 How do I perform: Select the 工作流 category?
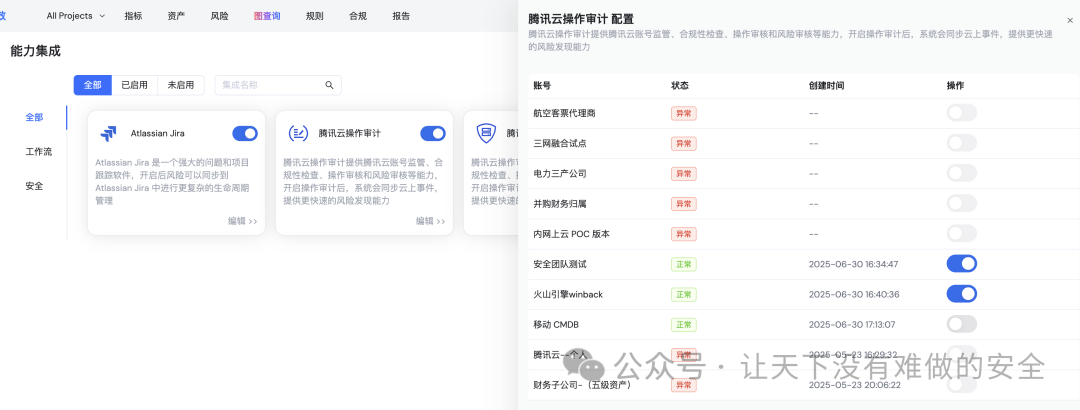tap(39, 152)
